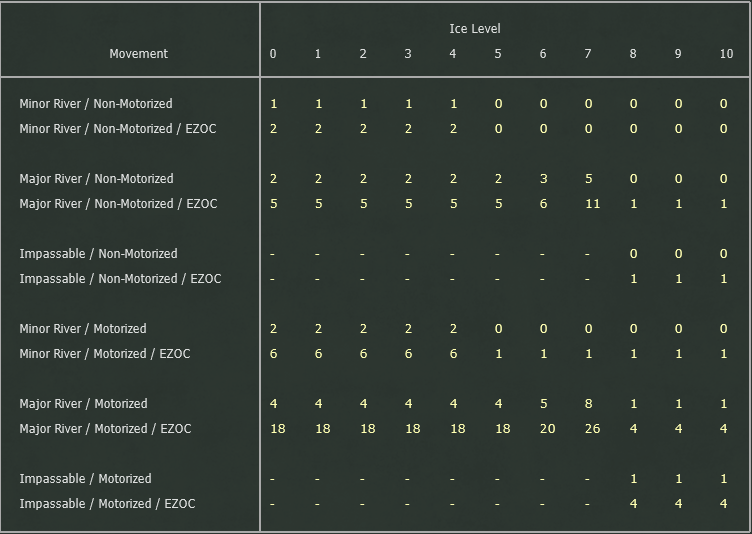Click Impassable / Non-Motorized value at ice level 8
The width and height of the screenshot is (752, 534).
click(634, 253)
